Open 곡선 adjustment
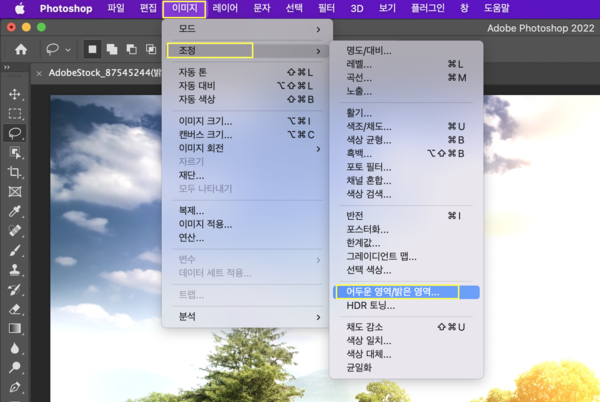 point(406,78)
